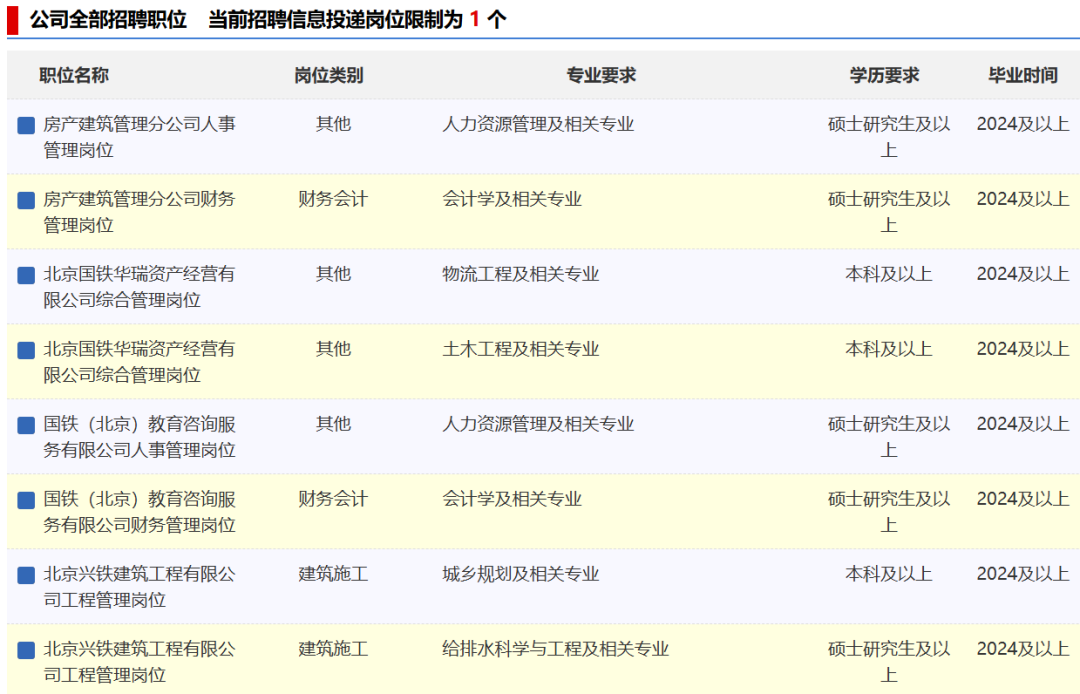The height and width of the screenshot is (694, 1080).
Task: Click the 毕业时间 column header
Action: pyautogui.click(x=1022, y=75)
